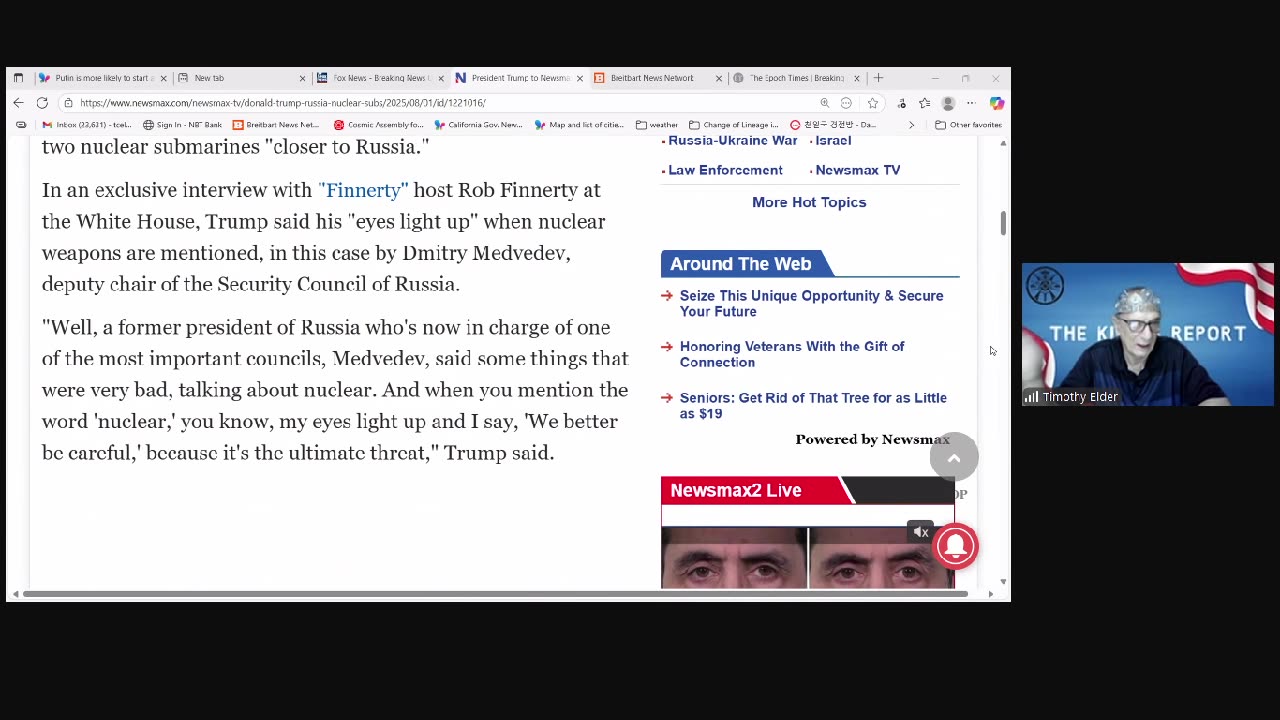Click the Powered by Newsmax text

point(872,439)
